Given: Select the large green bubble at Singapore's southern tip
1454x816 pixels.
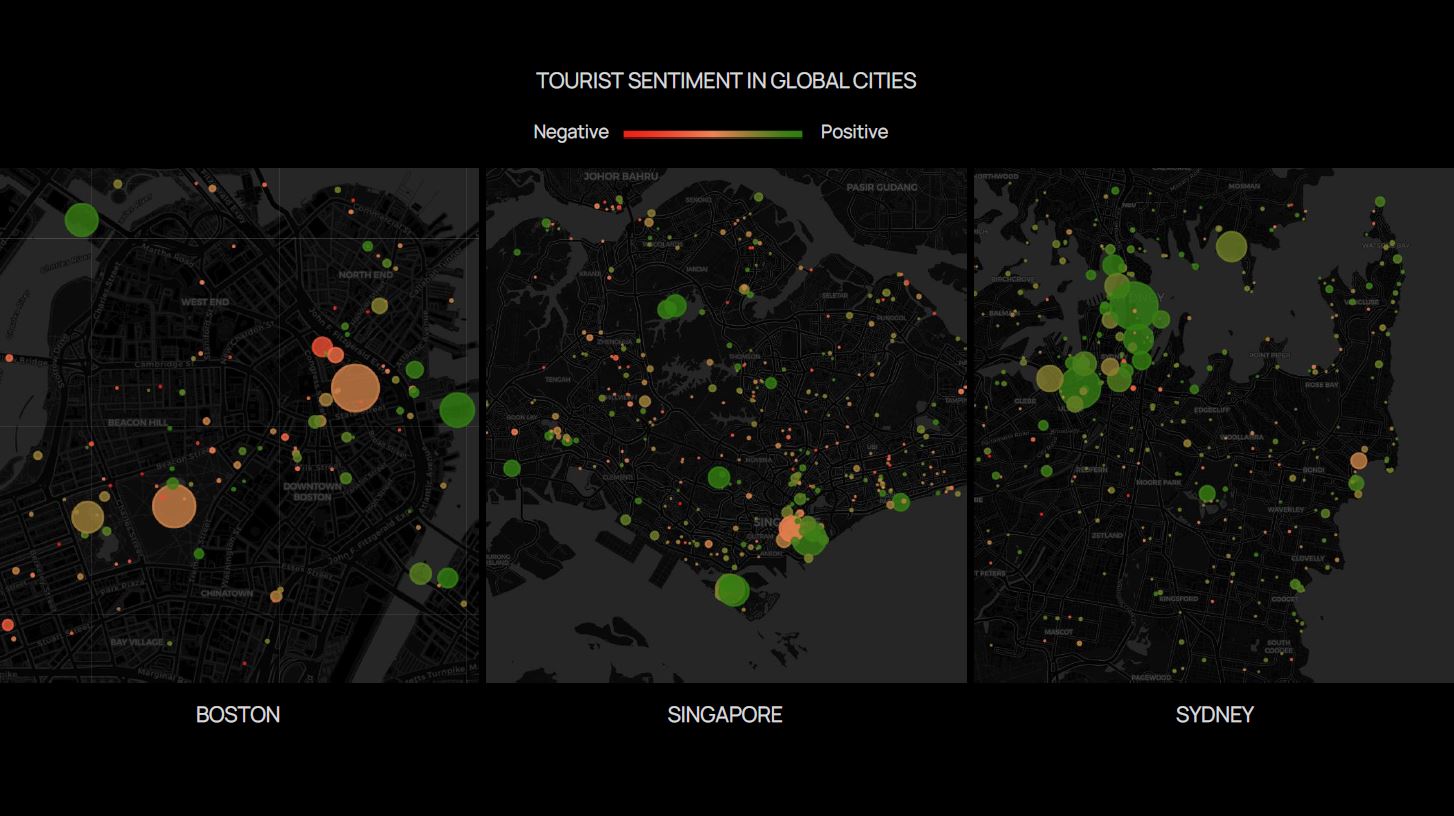Looking at the screenshot, I should tap(732, 590).
